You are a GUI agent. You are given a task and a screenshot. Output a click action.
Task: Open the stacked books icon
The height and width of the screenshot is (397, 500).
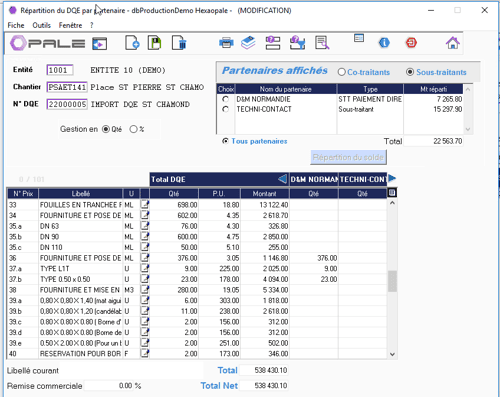[x=248, y=43]
